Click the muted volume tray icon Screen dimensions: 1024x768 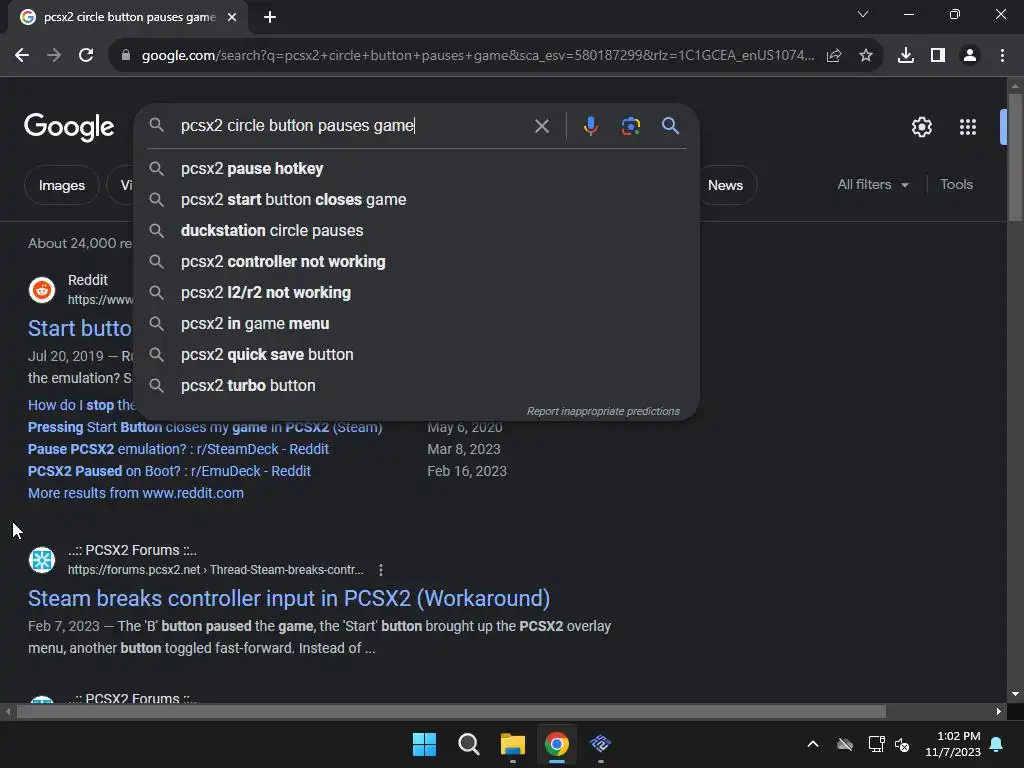(x=902, y=744)
